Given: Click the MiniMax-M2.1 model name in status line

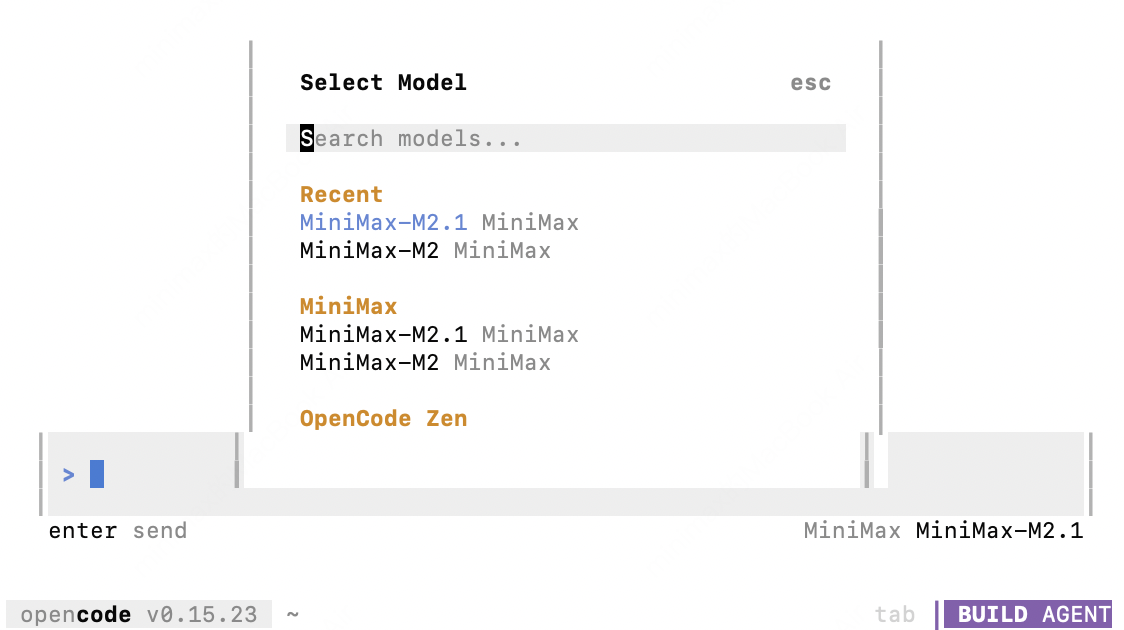Looking at the screenshot, I should tap(999, 531).
